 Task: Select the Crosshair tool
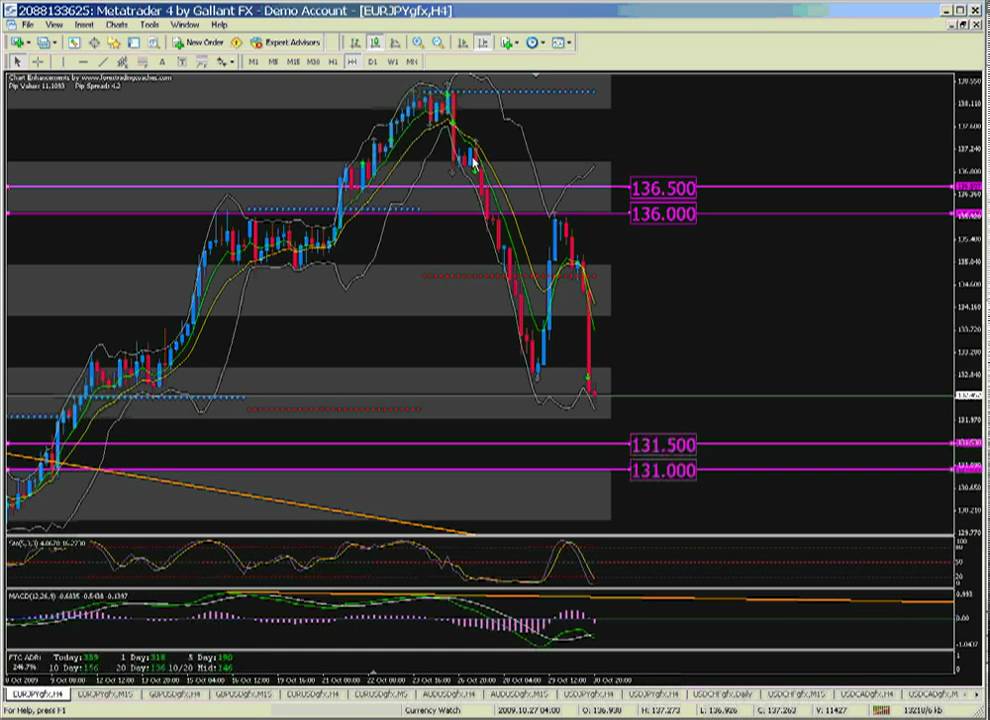(37, 61)
